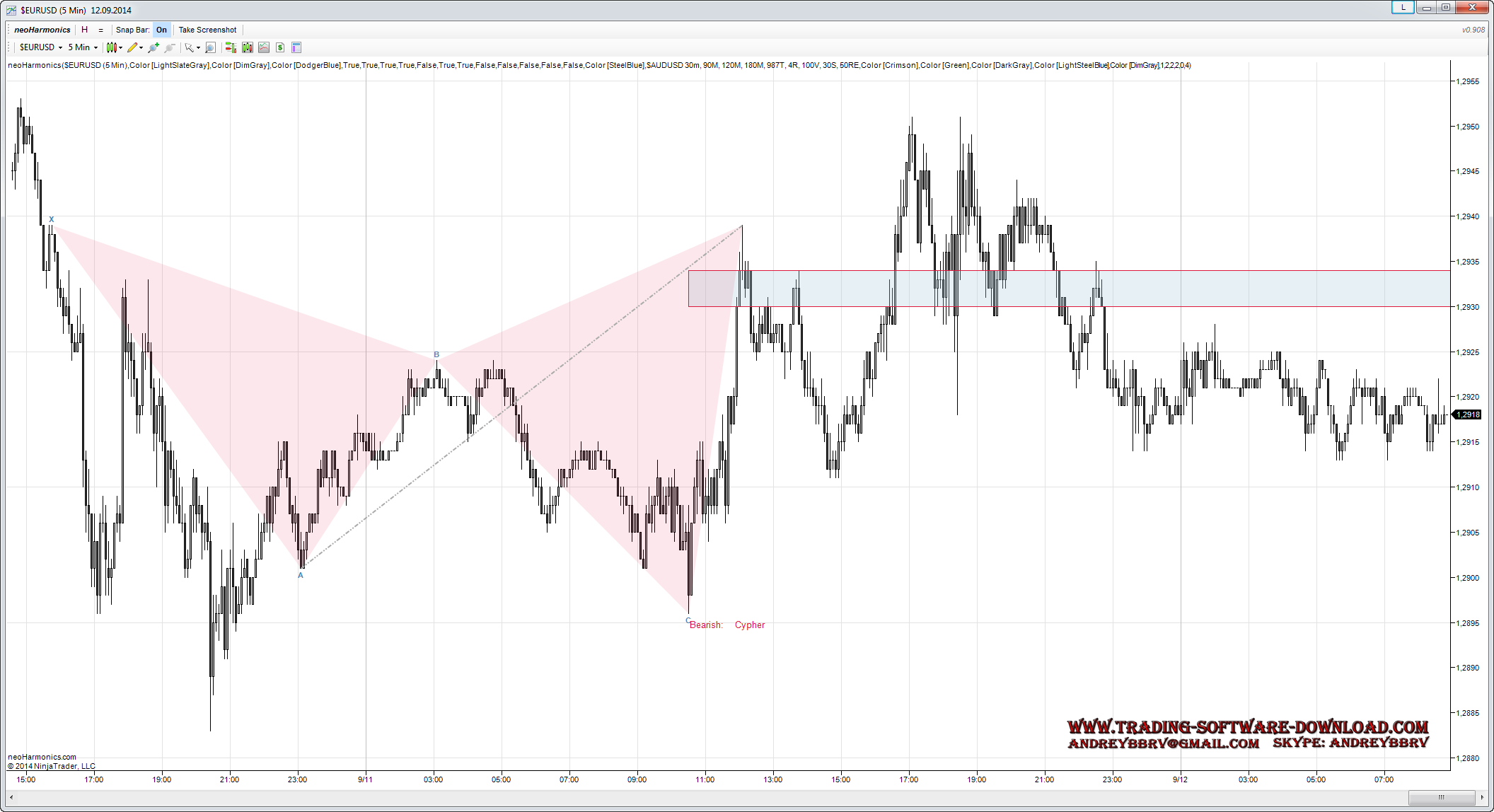Open the chart properties icon
Image resolution: width=1494 pixels, height=812 pixels.
pos(296,47)
